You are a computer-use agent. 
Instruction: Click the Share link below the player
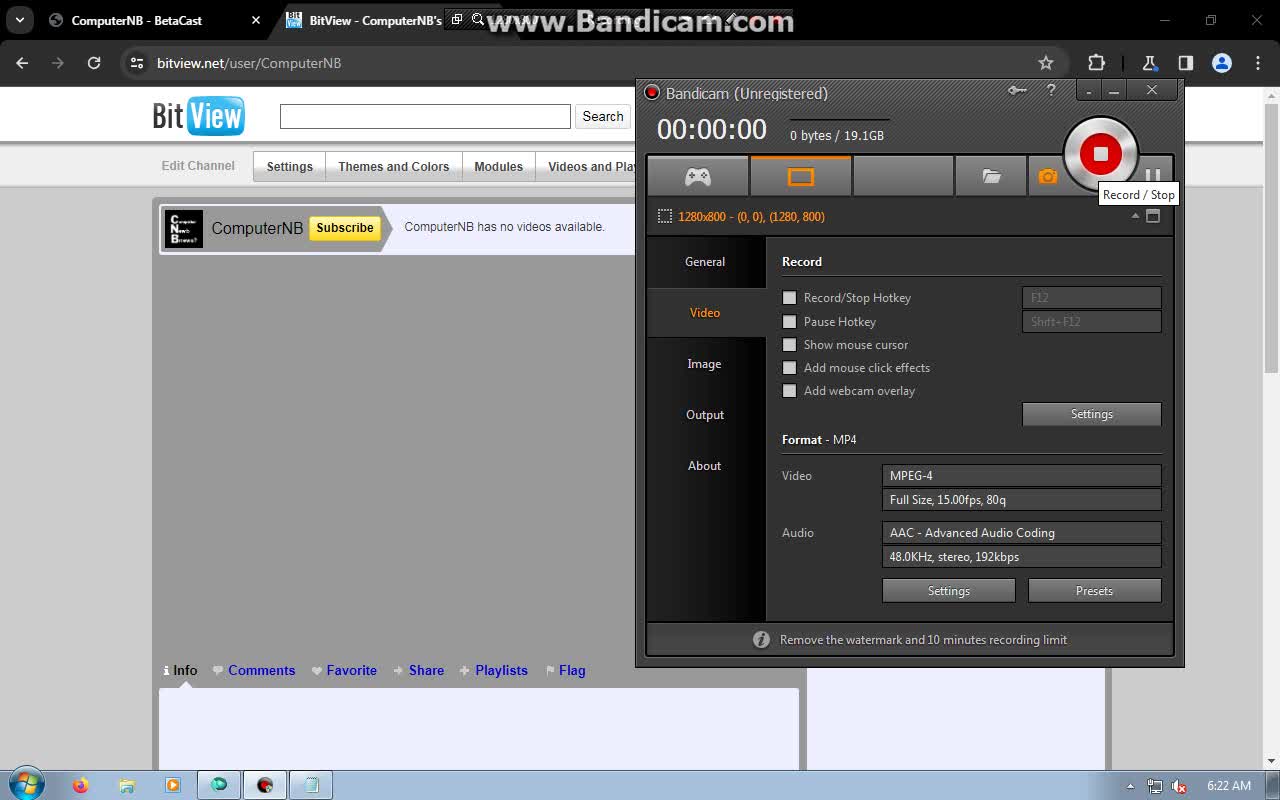tap(419, 671)
